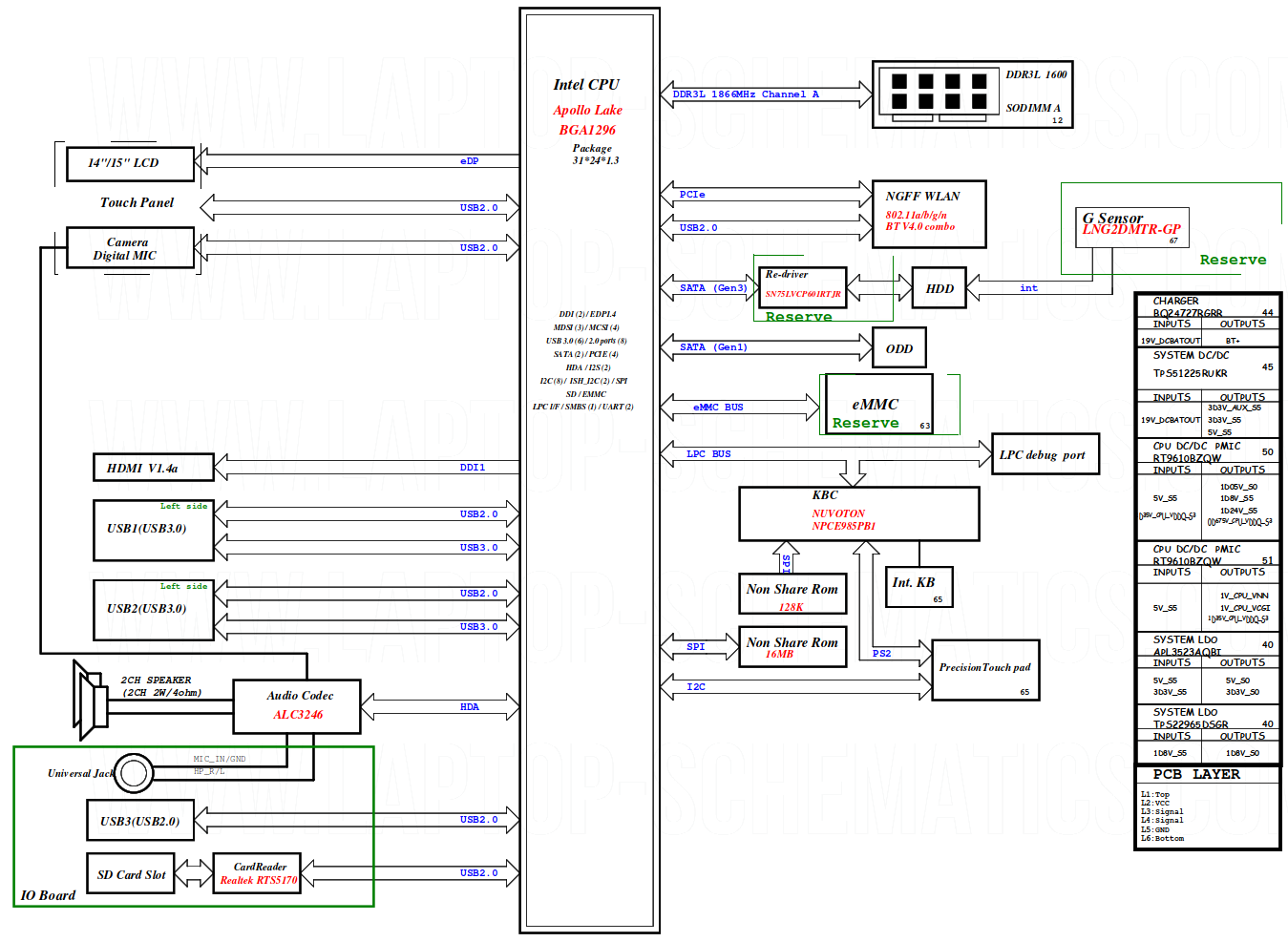Image resolution: width=1288 pixels, height=942 pixels.
Task: Click the MIC_IN/GND signal label
Action: pos(220,760)
